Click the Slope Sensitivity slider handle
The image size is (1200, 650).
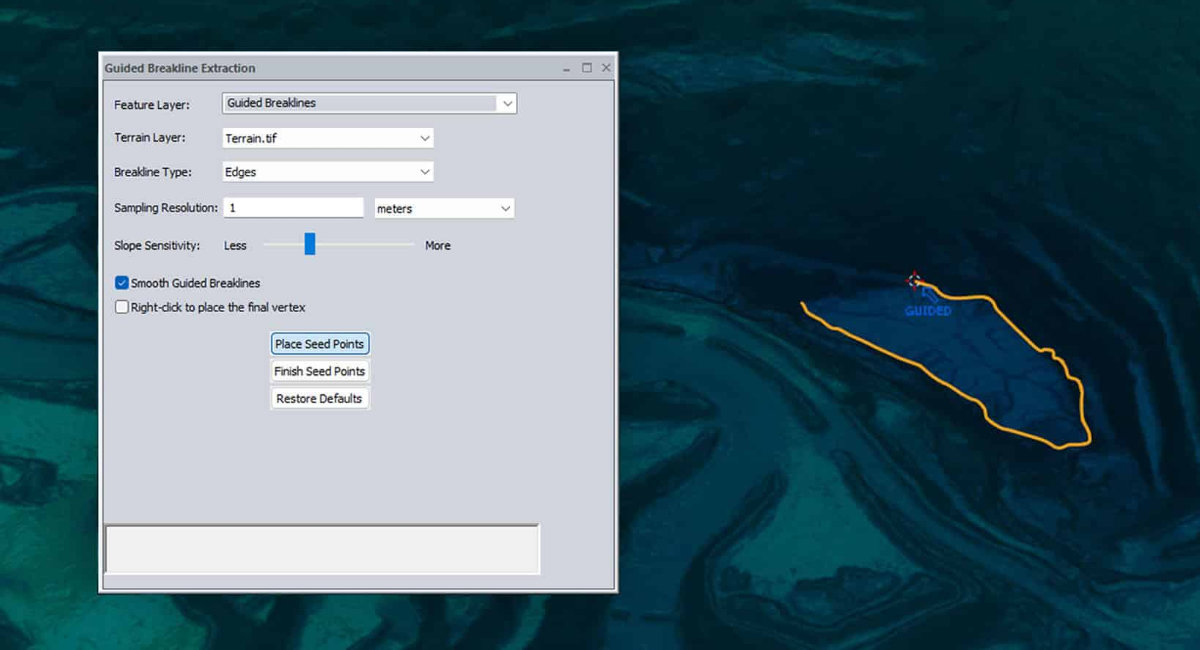point(310,244)
